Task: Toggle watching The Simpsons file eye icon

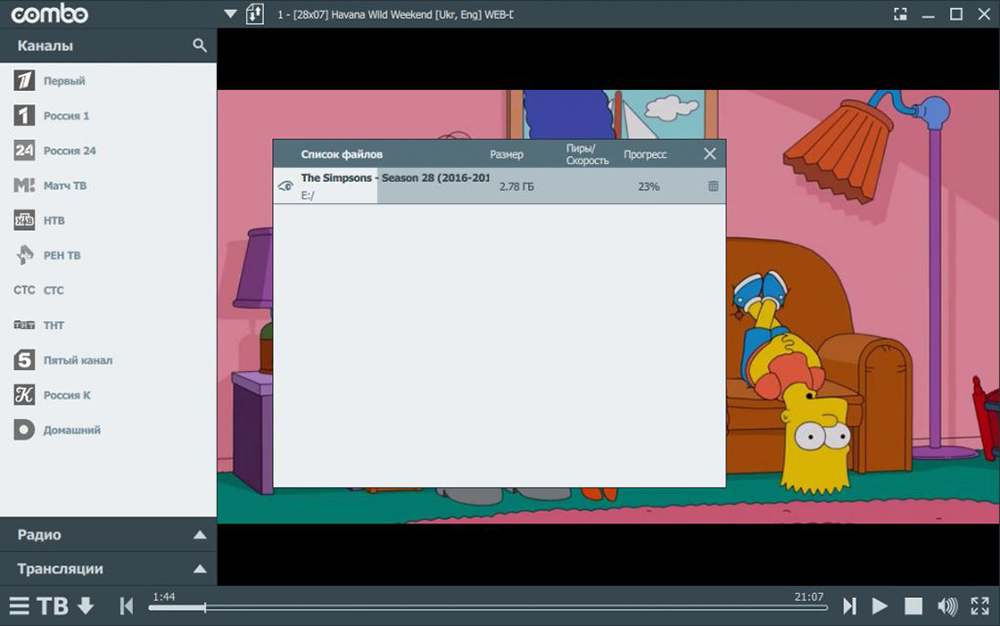Action: point(286,186)
